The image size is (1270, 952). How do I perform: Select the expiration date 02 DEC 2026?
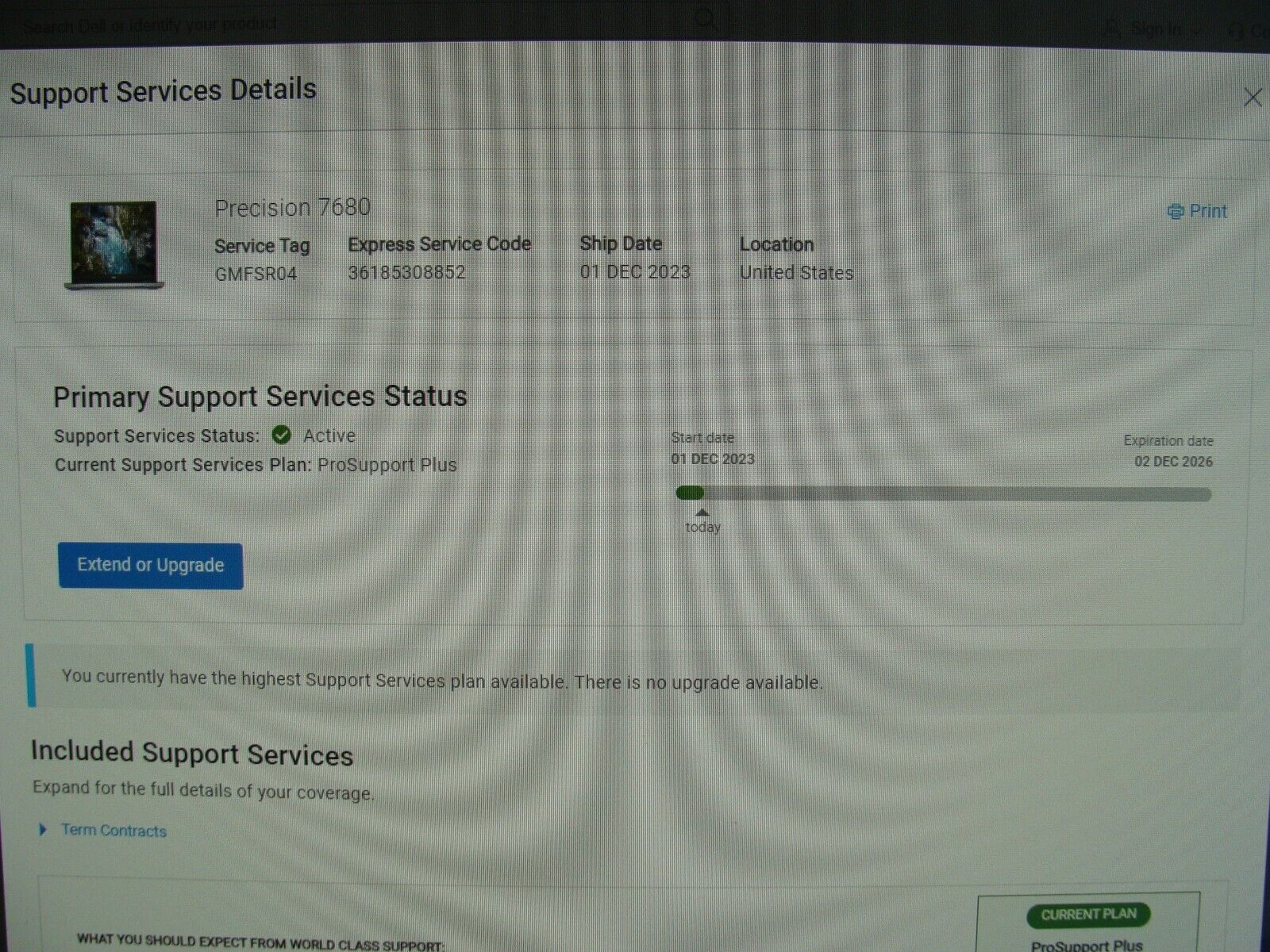pyautogui.click(x=1173, y=462)
